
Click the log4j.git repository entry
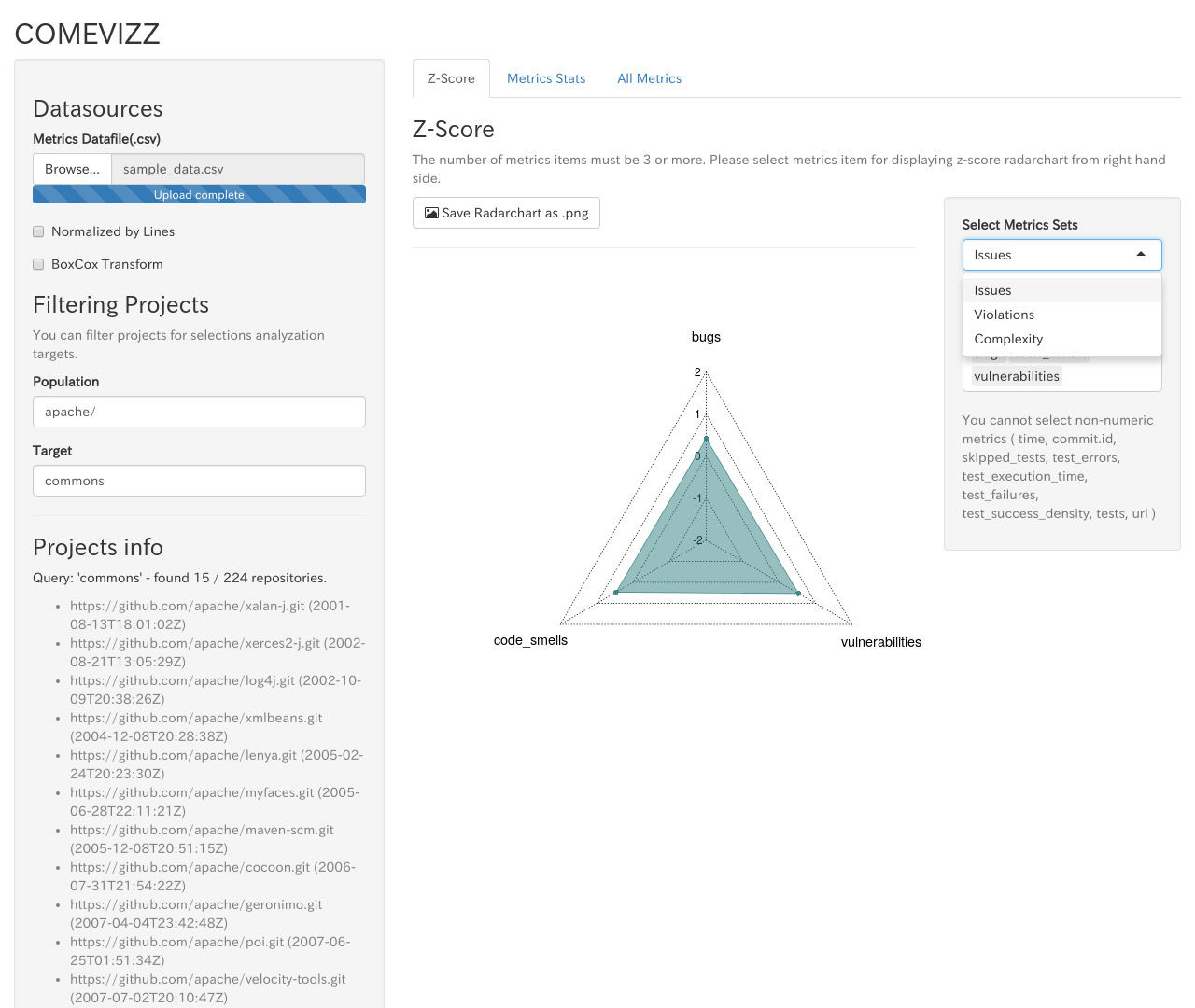coord(216,690)
